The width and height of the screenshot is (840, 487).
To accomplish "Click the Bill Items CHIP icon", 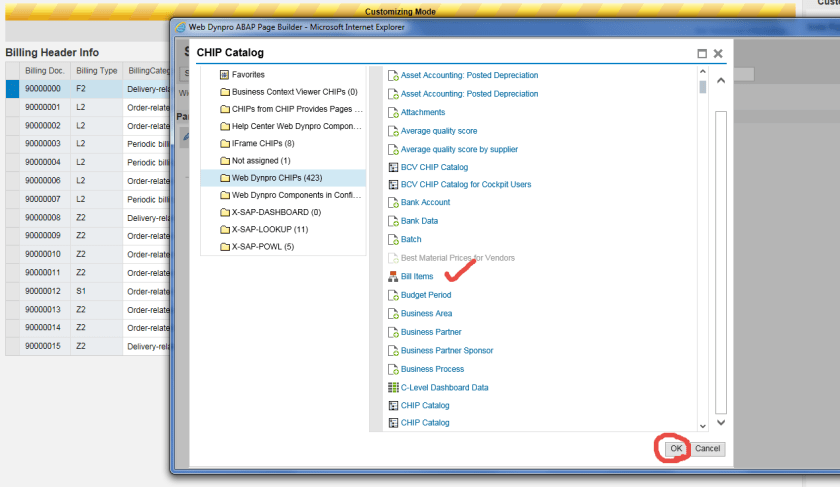I will (393, 277).
